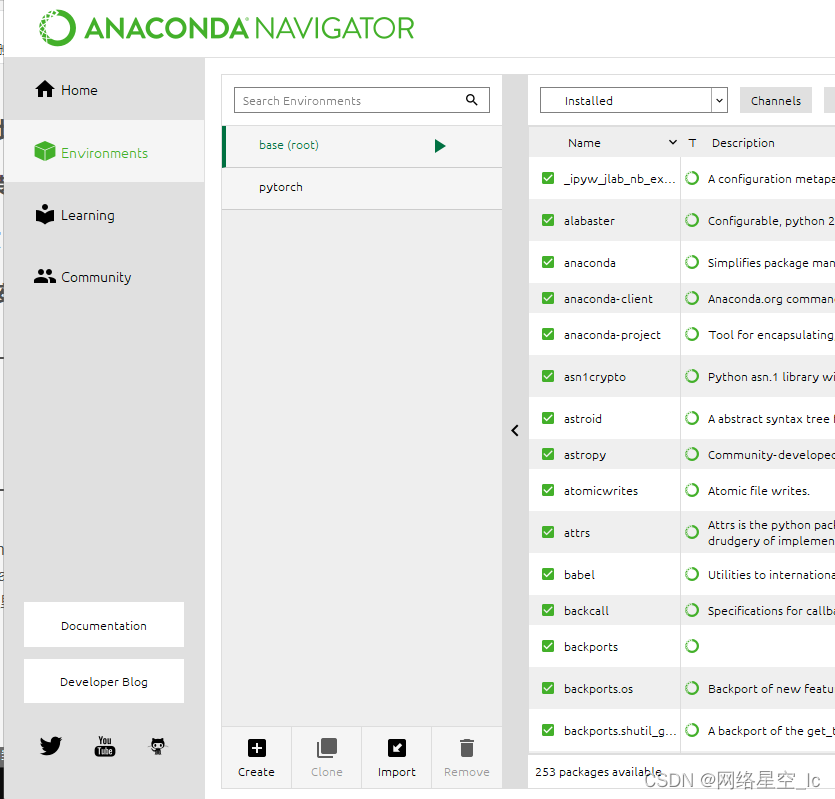
Task: Click the asn1crypto package type circle icon
Action: 692,376
